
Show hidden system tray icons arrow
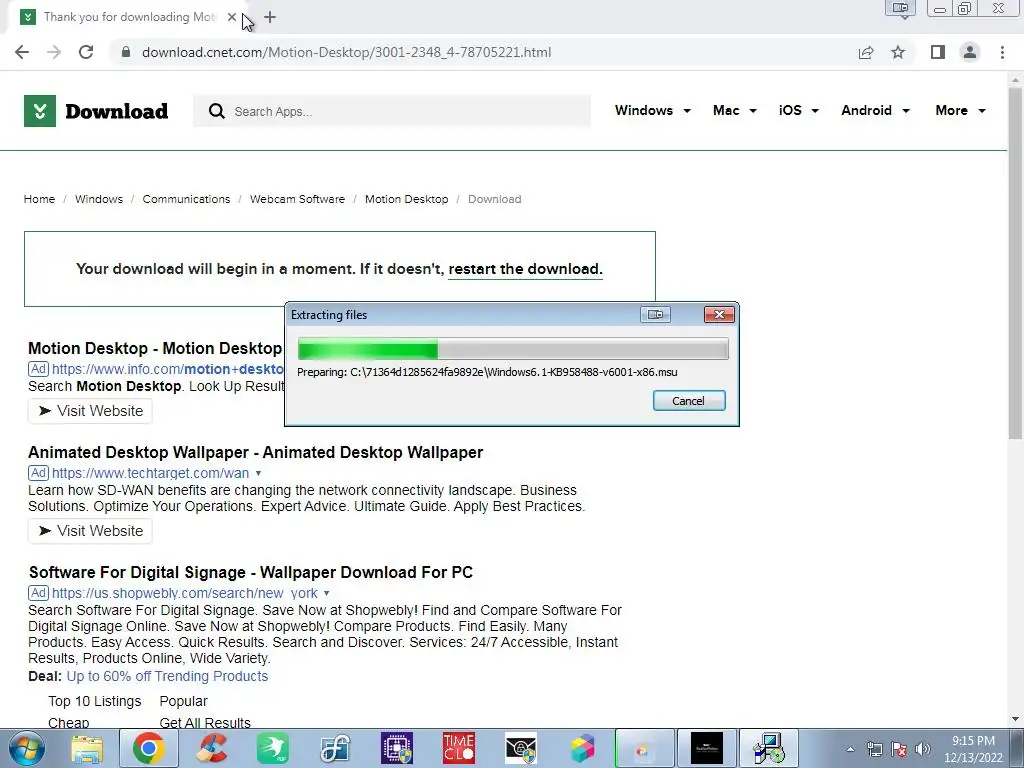pyautogui.click(x=850, y=749)
